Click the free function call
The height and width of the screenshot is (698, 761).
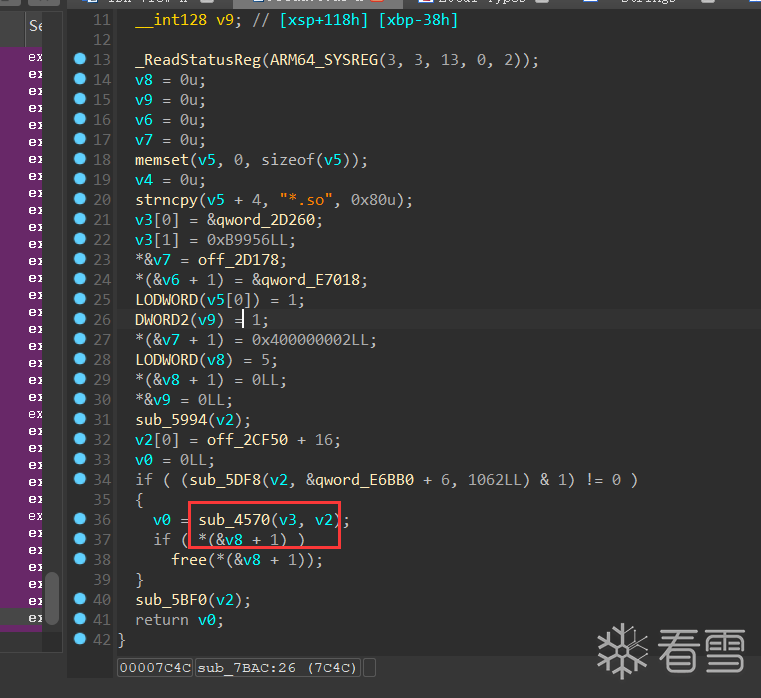click(189, 560)
